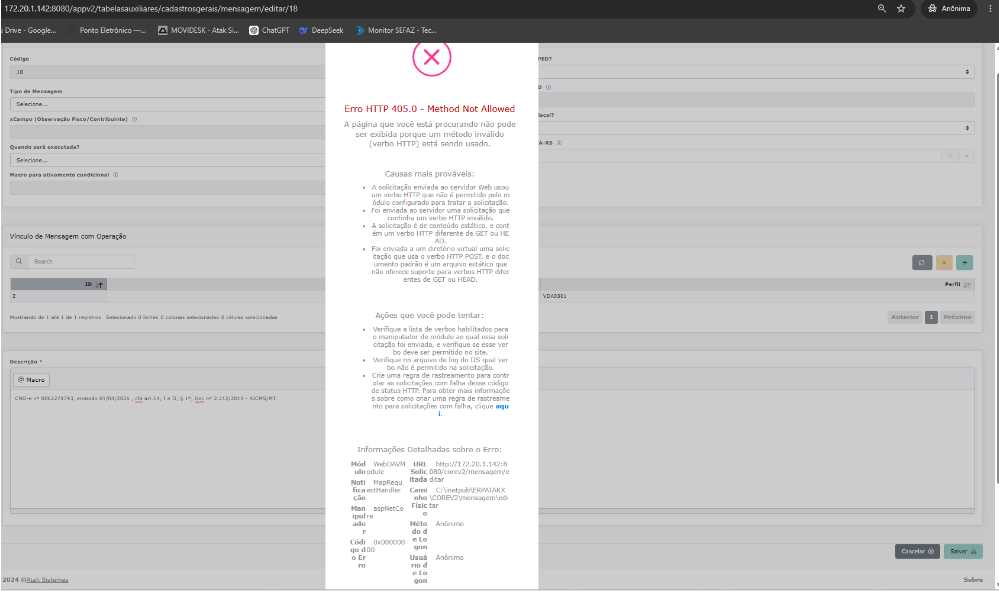The width and height of the screenshot is (999, 591).
Task: Click Macro para ativamento condicional field
Action: pos(168,188)
